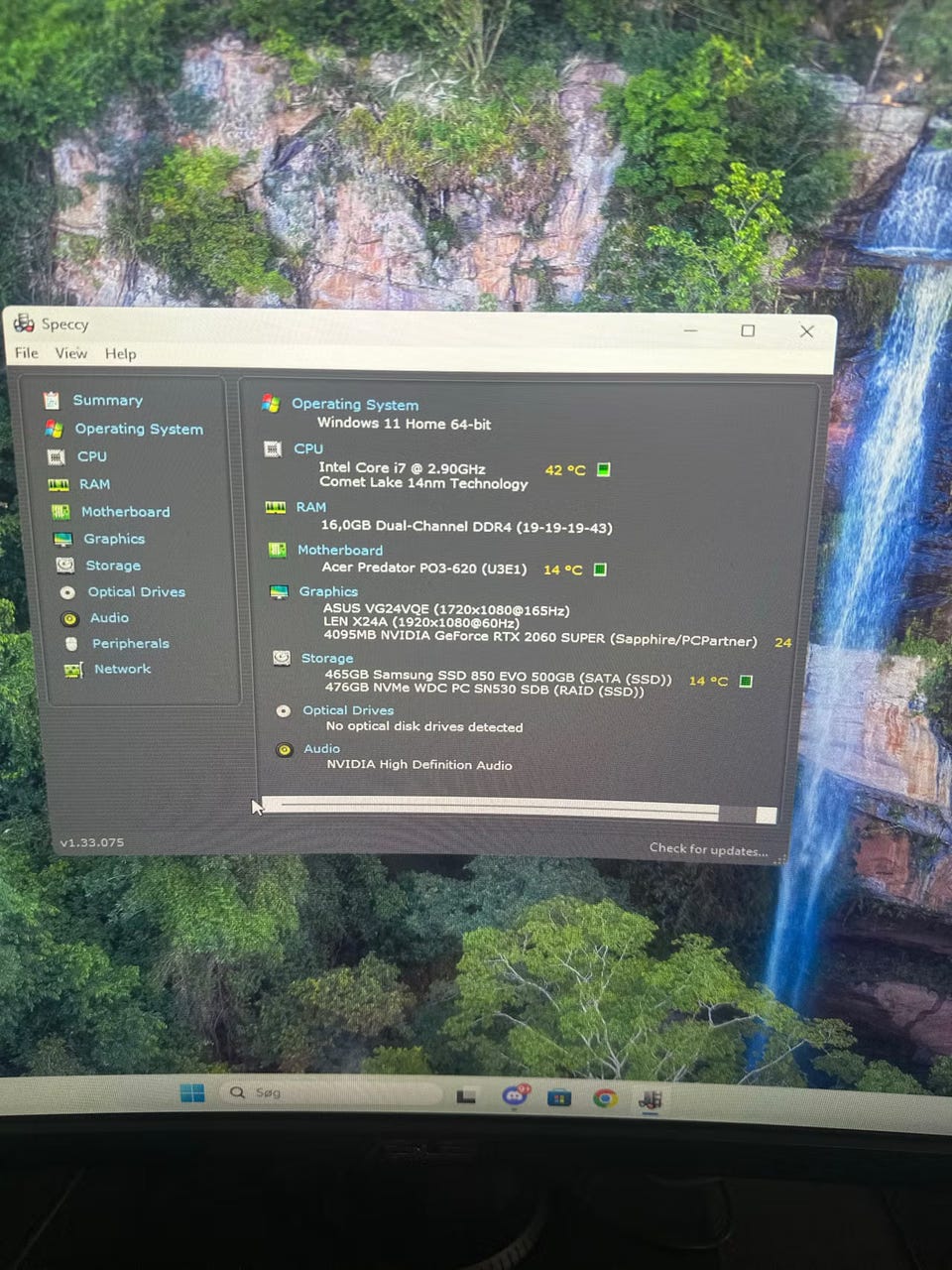
Task: Click the Samsung SSD 850 EVO line
Action: coord(498,678)
